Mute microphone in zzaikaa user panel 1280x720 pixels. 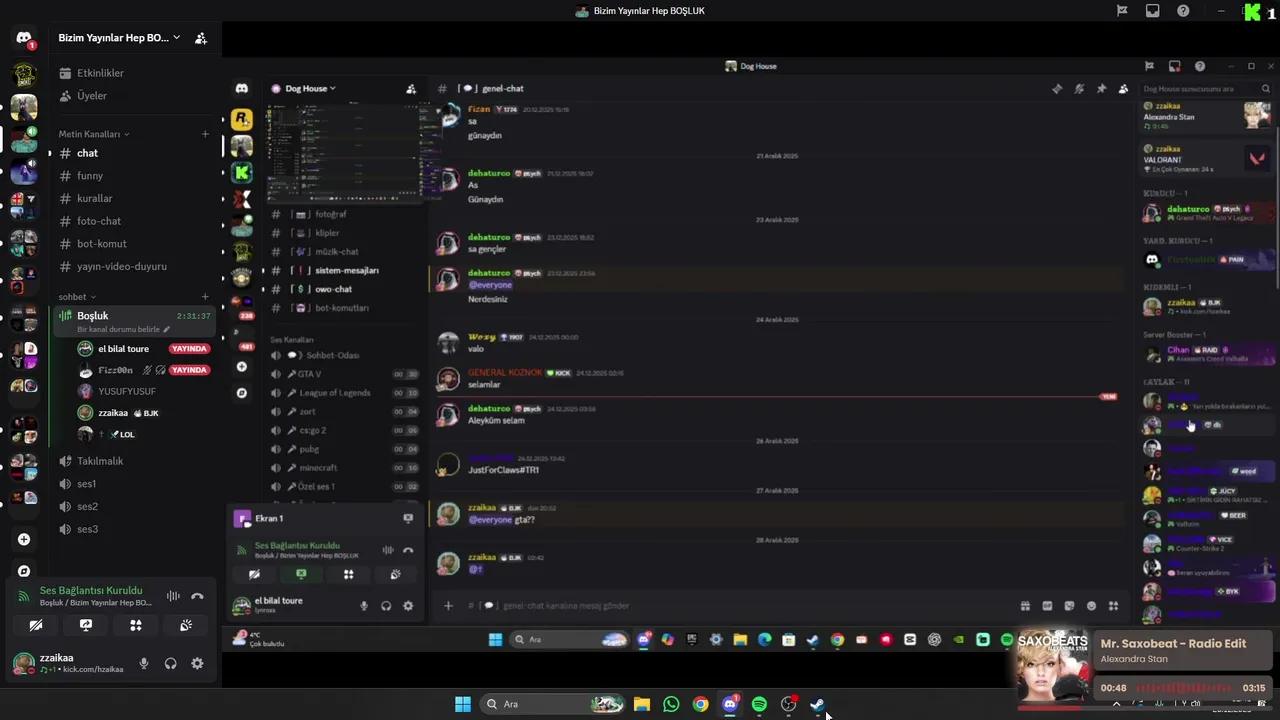tap(144, 663)
